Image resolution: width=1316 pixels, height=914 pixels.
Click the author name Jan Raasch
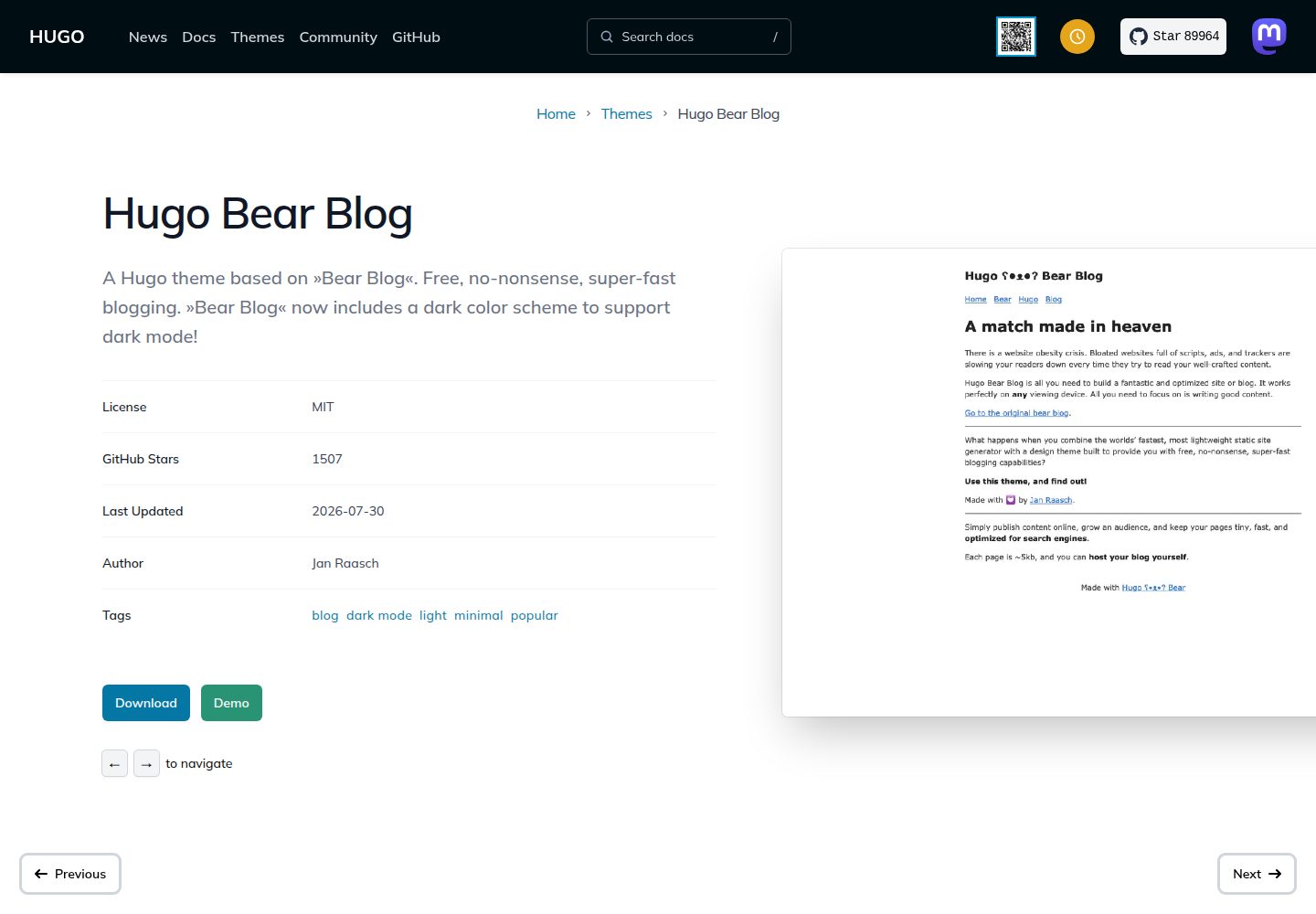(x=345, y=563)
